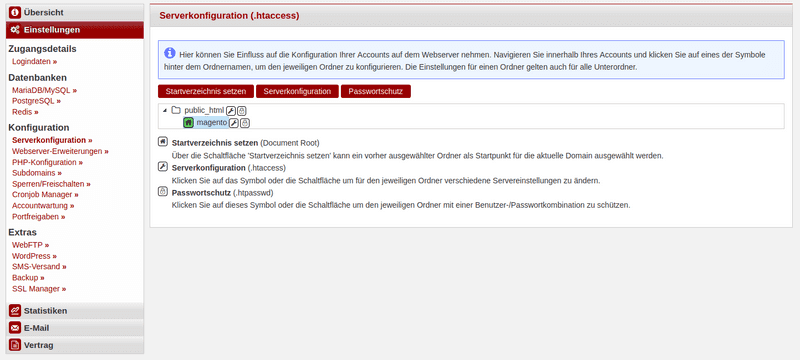Open the Logindaten link
The image size is (800, 360).
click(35, 61)
